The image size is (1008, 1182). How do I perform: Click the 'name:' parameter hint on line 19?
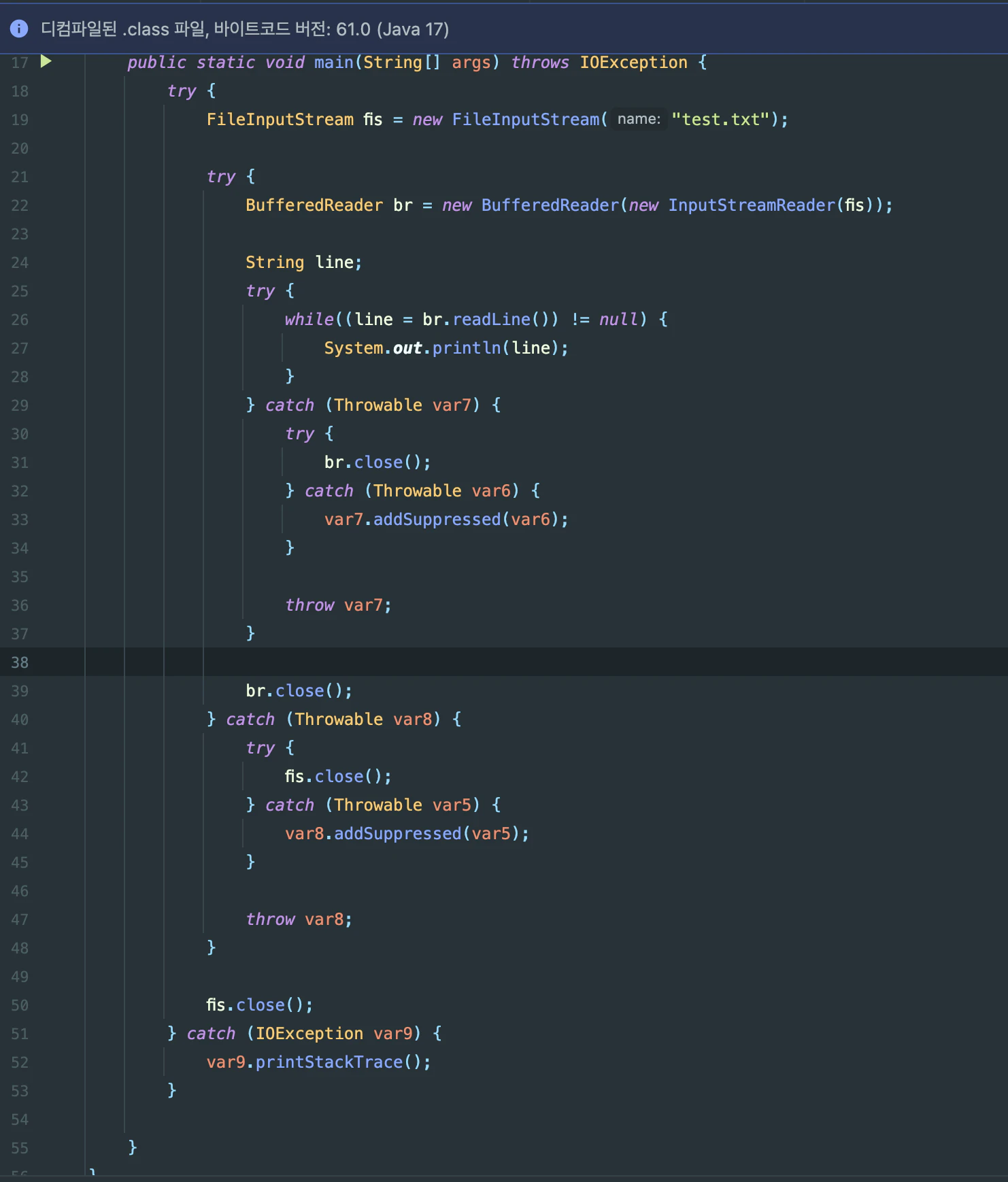tap(639, 119)
